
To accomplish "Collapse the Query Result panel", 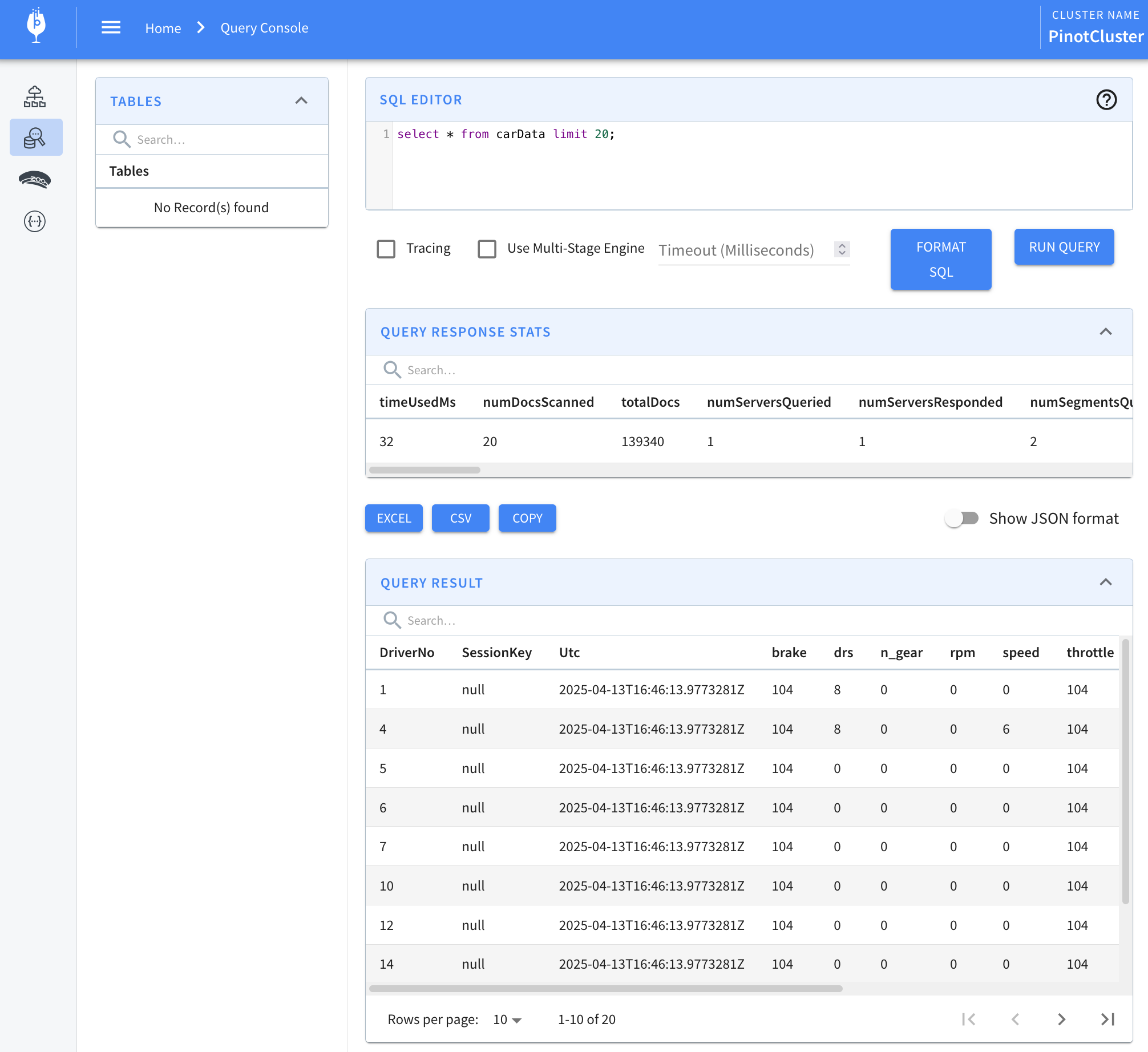I will click(x=1106, y=582).
